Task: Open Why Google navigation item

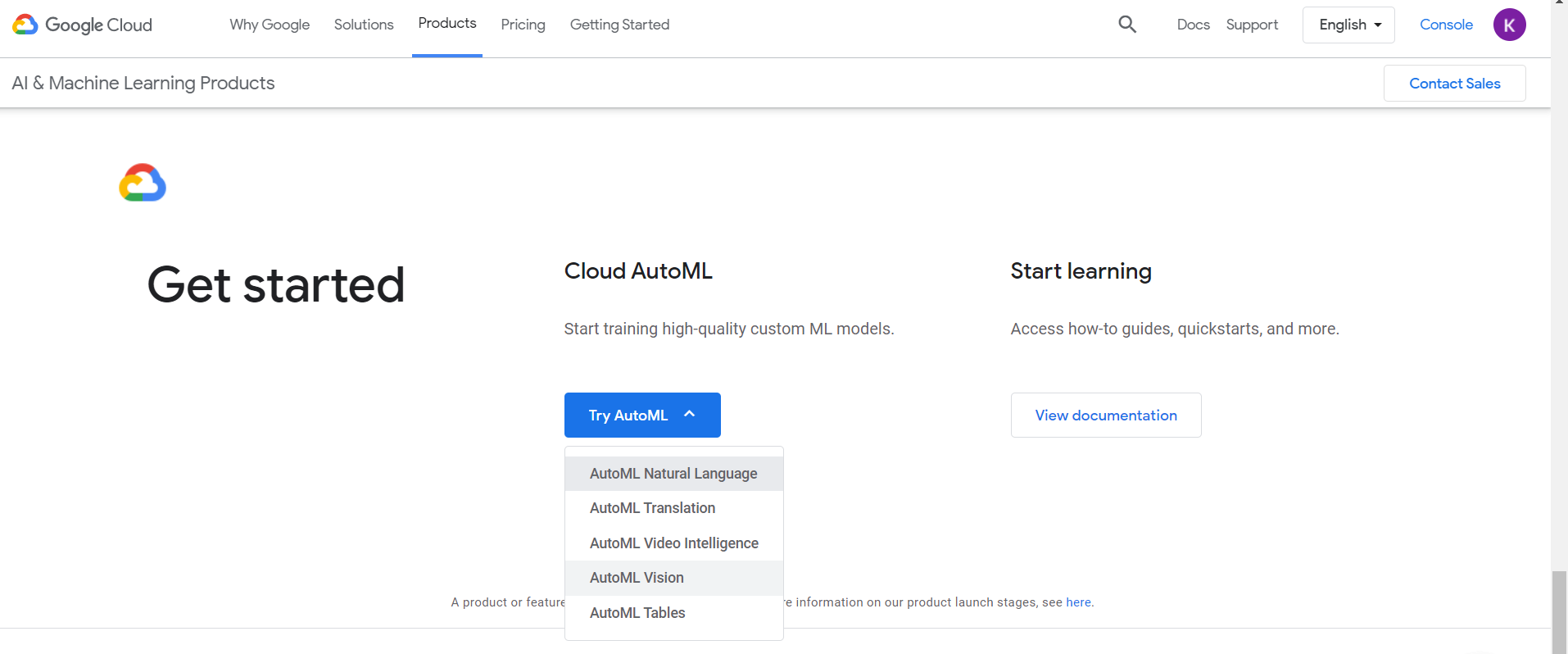Action: tap(270, 25)
